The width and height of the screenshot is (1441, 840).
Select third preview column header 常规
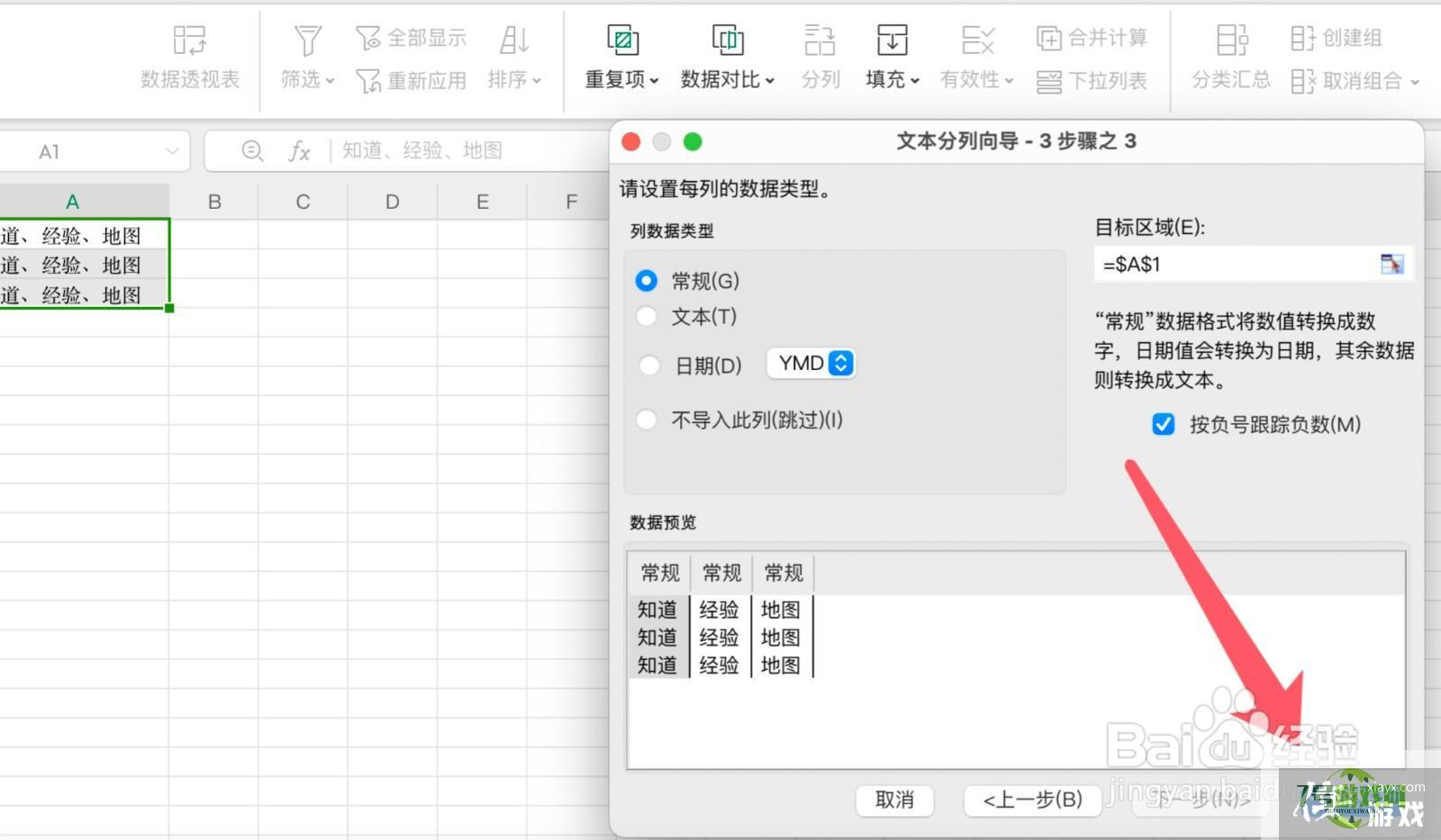[784, 574]
